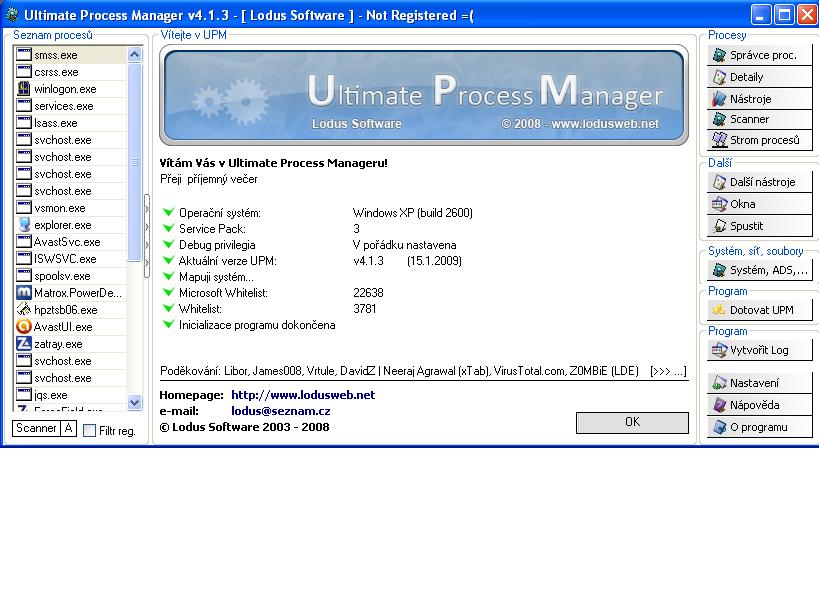
Task: Click the Matrox PowerDesk icon
Action: pyautogui.click(x=24, y=292)
